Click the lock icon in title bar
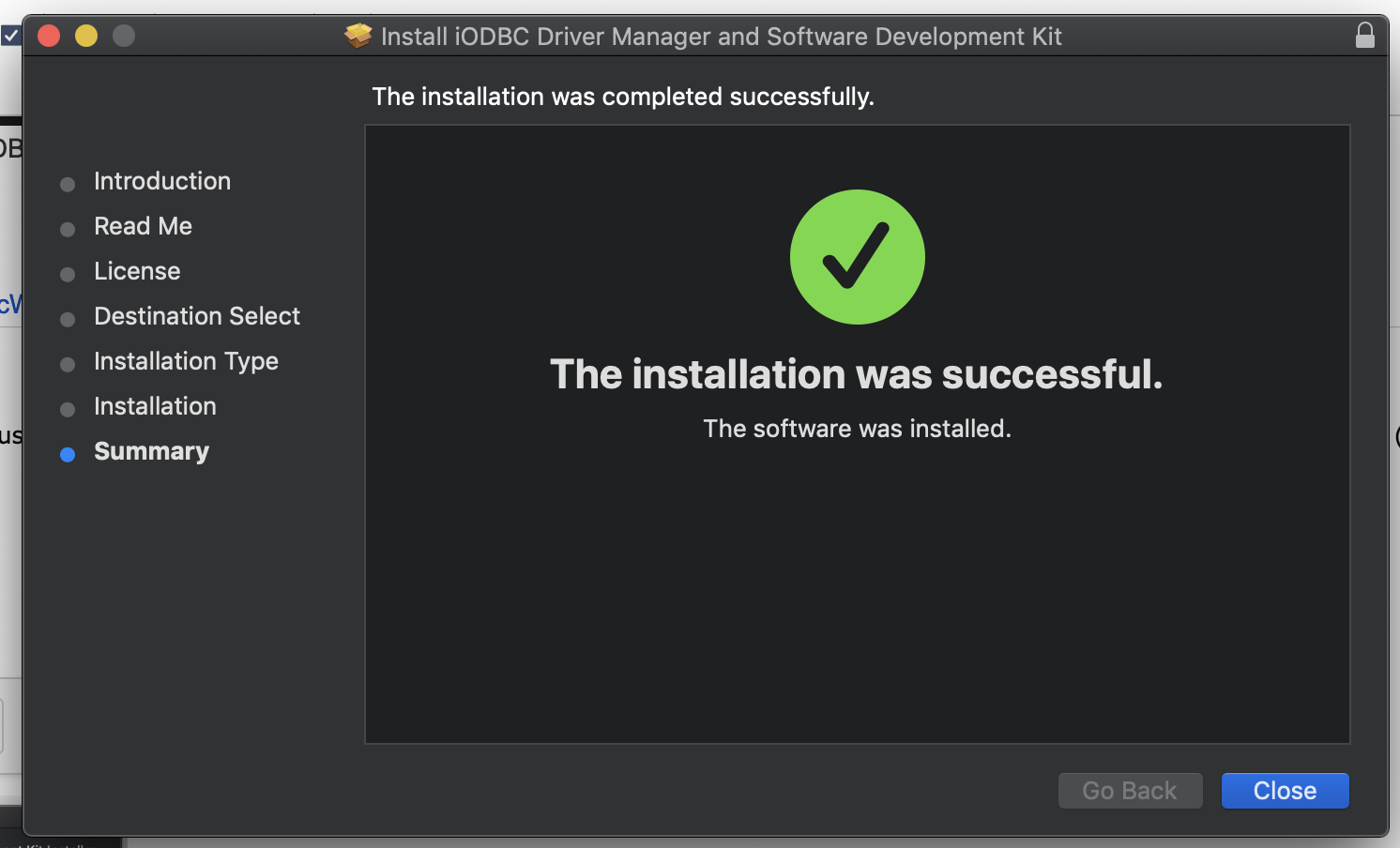 [1365, 36]
